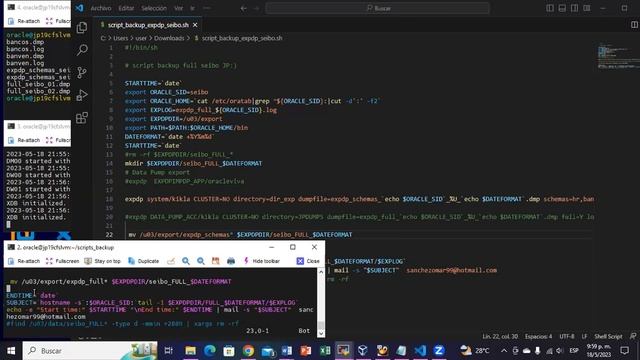Open VS Code icon on taskbar
This screenshot has width=640, height=360.
(x=420, y=351)
